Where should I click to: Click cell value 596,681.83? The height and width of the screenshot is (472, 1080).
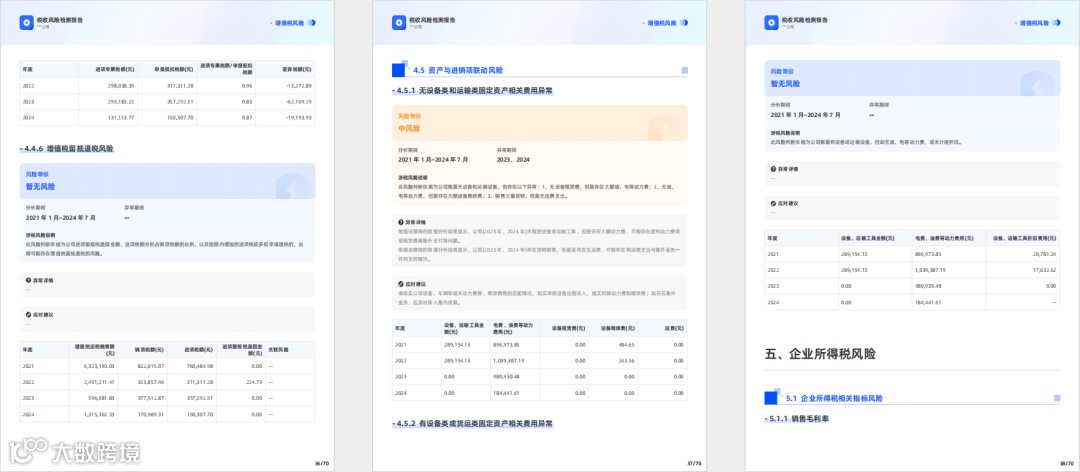[x=101, y=399]
